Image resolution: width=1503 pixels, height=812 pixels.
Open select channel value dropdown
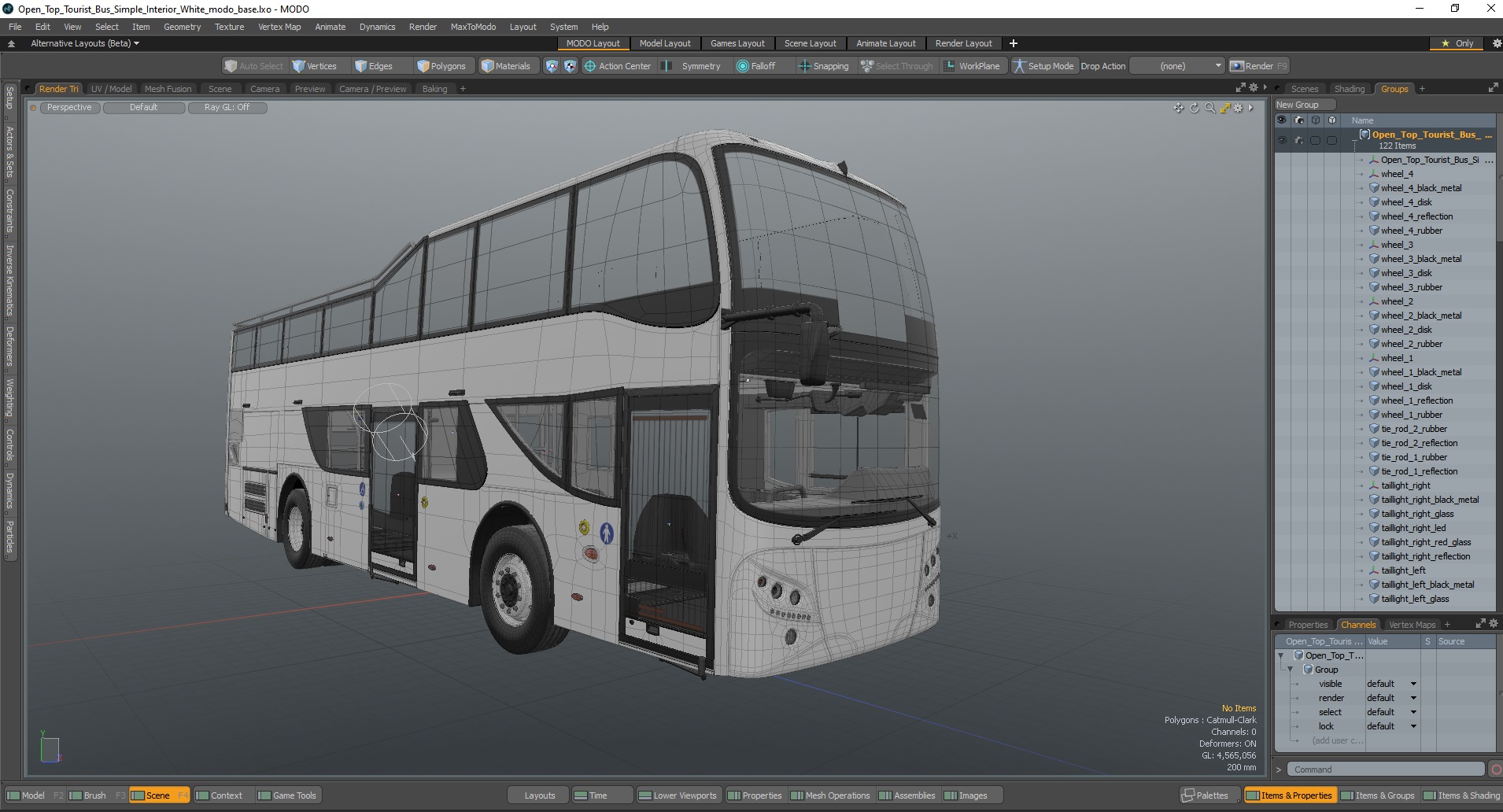click(1391, 712)
